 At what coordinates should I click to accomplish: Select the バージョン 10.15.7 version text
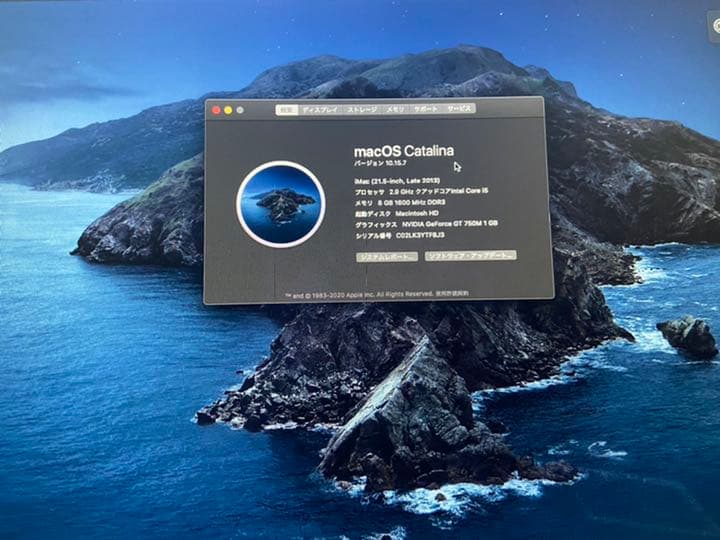tap(380, 163)
